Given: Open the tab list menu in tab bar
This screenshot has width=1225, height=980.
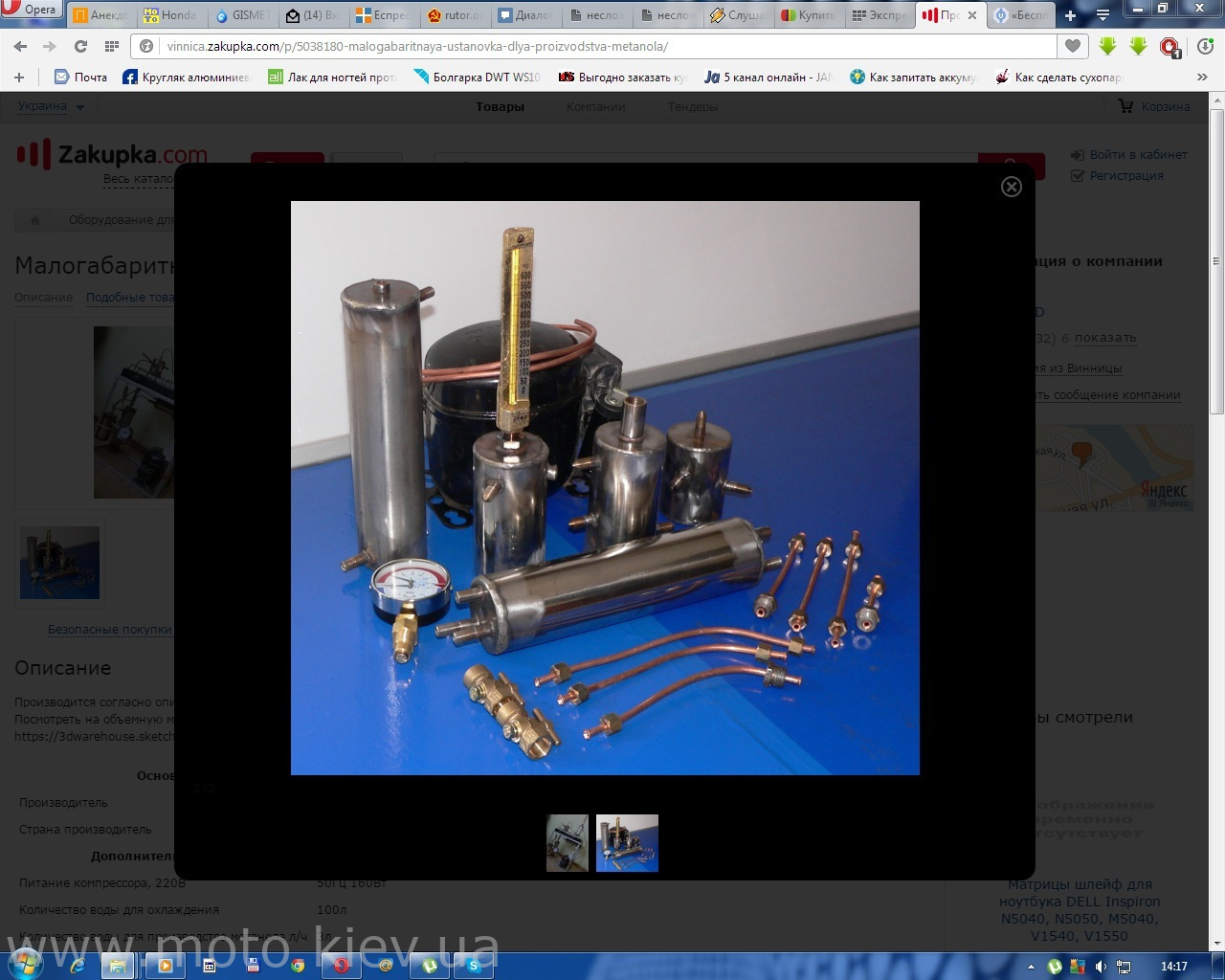Looking at the screenshot, I should (1102, 15).
